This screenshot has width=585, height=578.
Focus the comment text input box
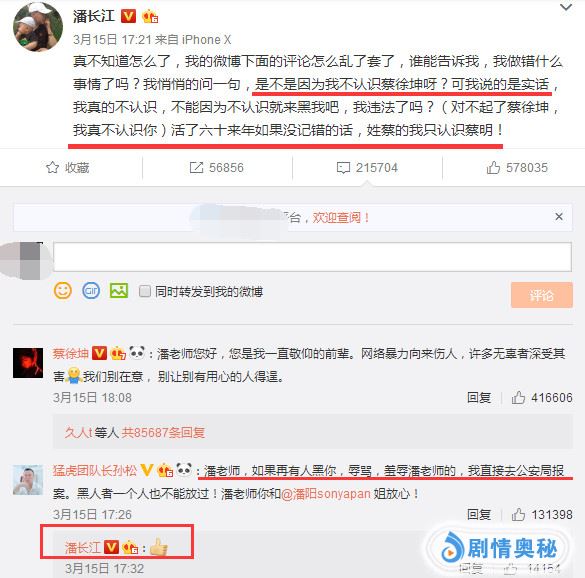[x=312, y=257]
